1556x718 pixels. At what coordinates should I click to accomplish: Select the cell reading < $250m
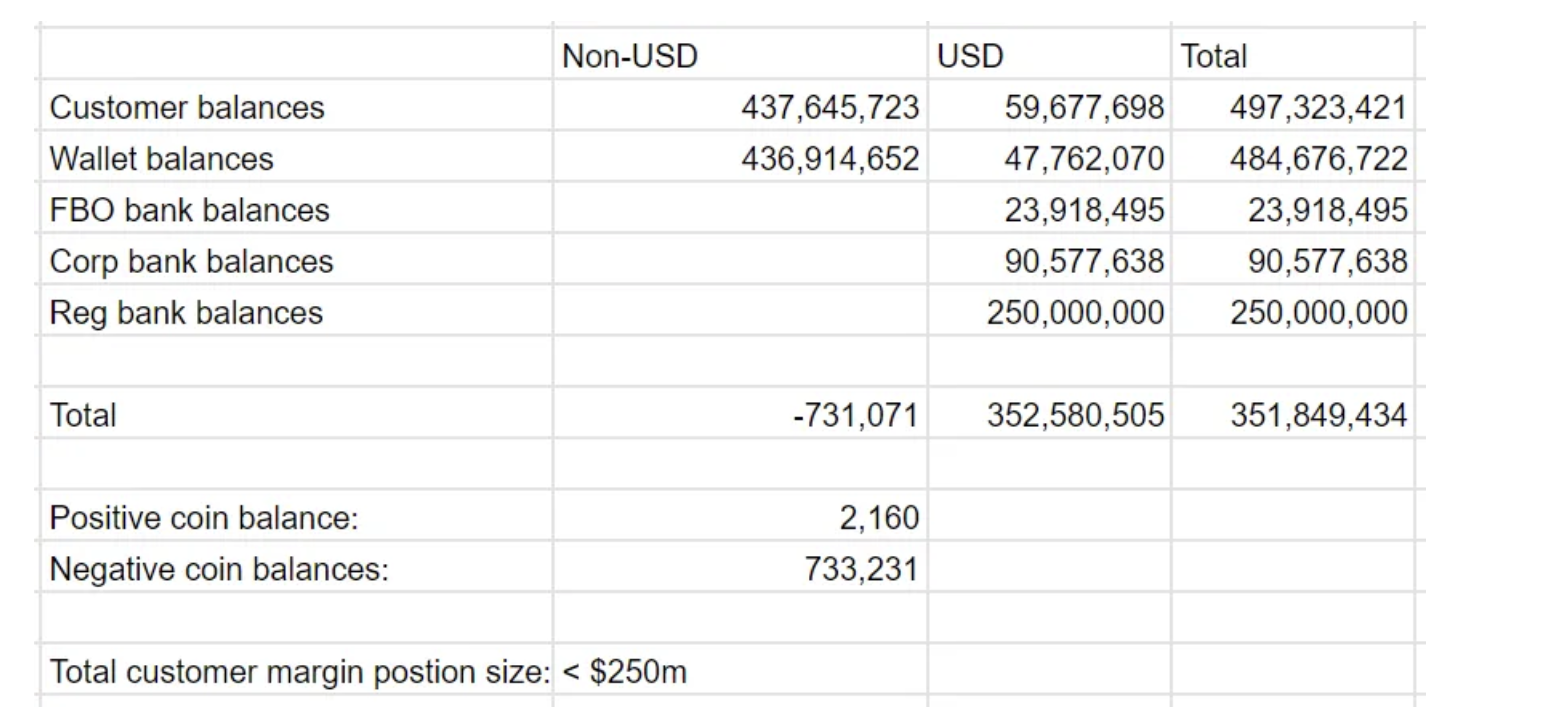[x=739, y=671]
